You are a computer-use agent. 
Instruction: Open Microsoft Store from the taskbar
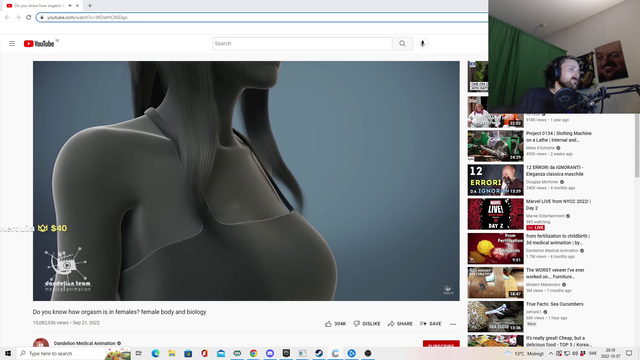[188, 353]
